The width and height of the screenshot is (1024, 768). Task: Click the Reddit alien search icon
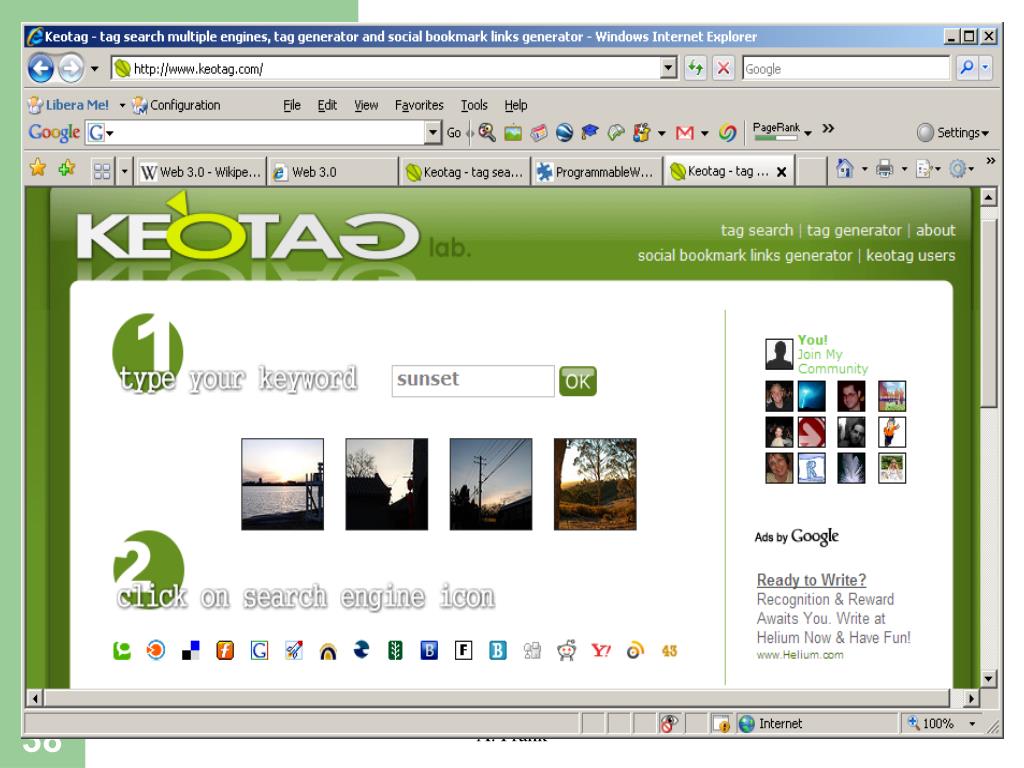(x=566, y=650)
